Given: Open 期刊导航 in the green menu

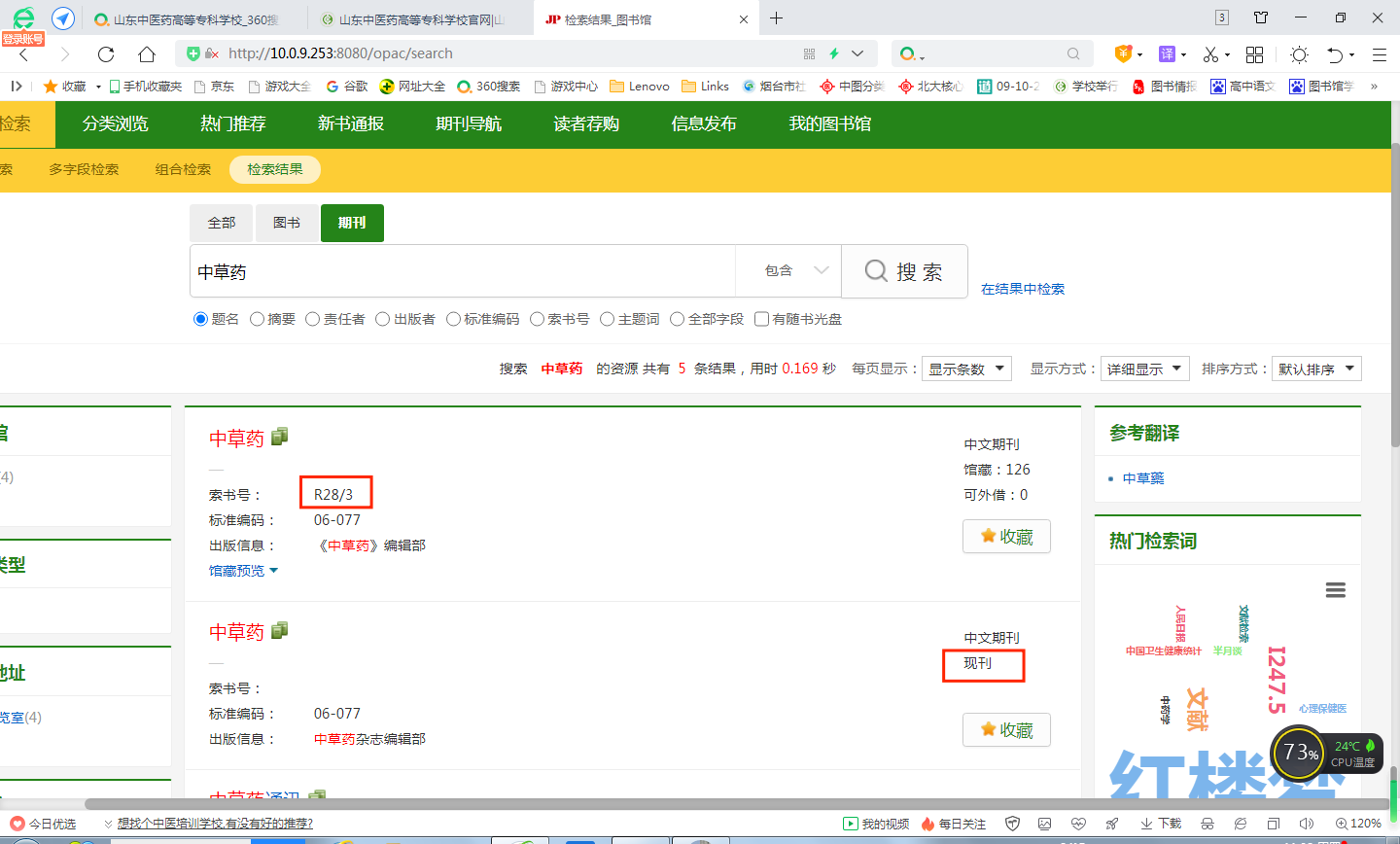Looking at the screenshot, I should (x=469, y=123).
